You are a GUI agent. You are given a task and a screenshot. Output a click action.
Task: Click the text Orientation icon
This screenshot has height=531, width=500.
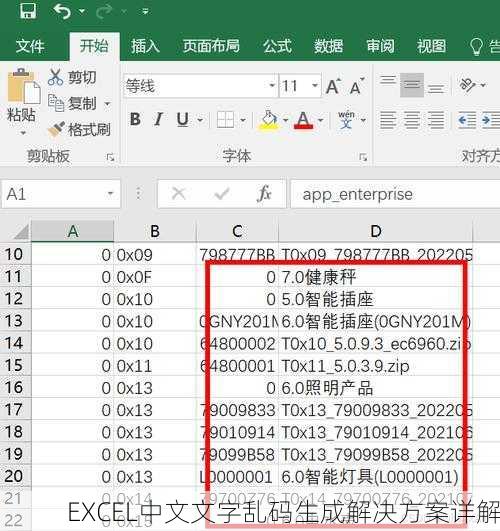[467, 85]
